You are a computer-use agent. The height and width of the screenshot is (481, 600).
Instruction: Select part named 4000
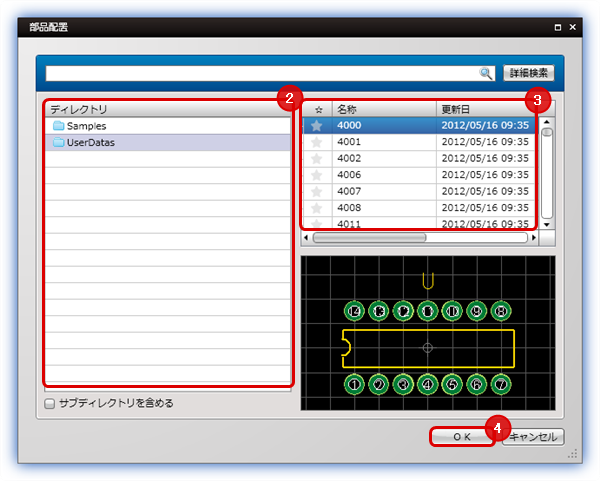[349, 125]
